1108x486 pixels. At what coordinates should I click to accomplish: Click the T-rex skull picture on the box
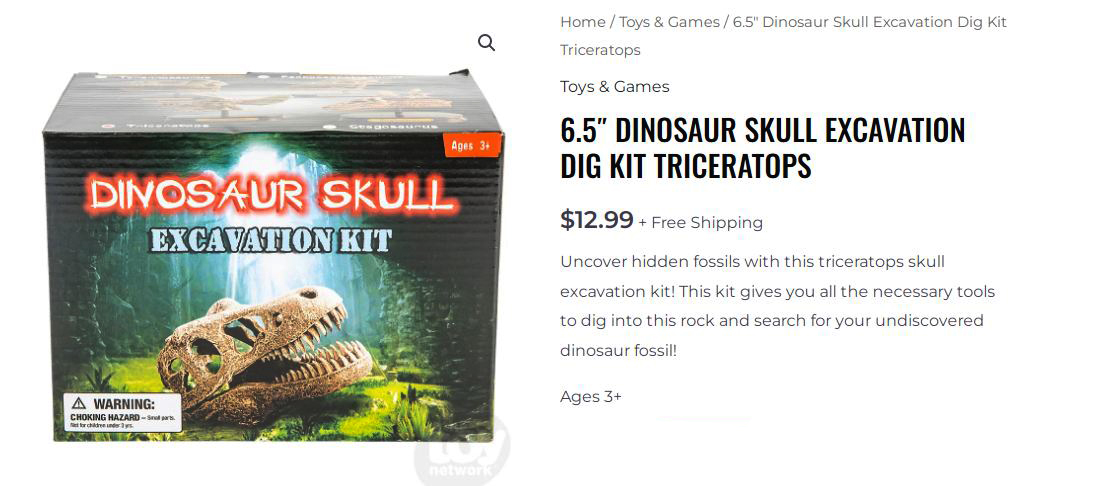point(264,352)
